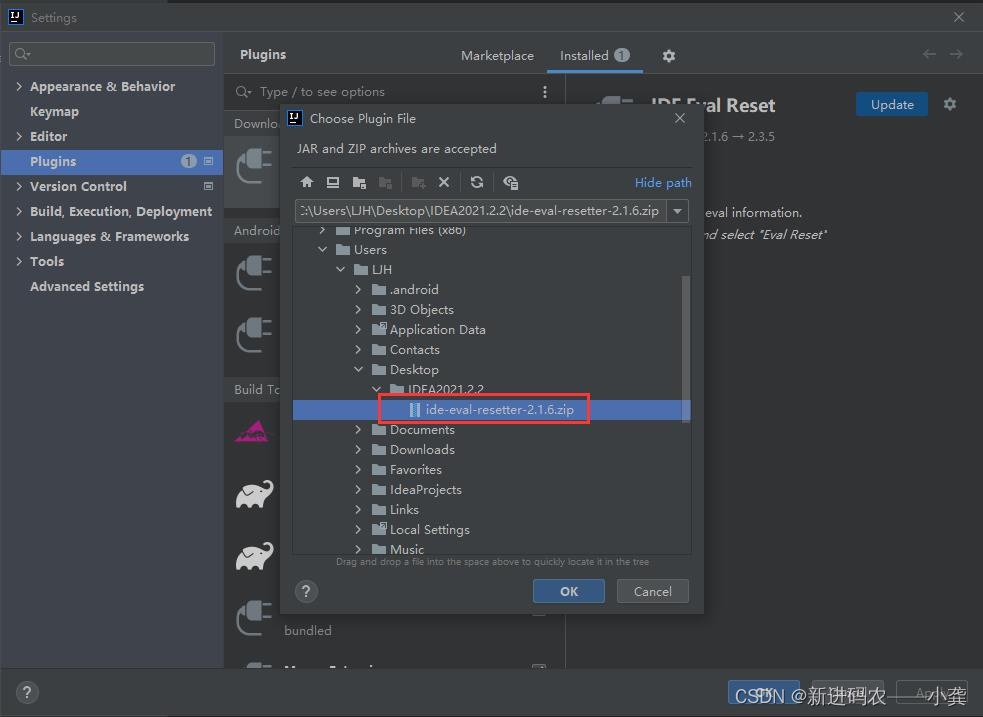Go to Home directory in file chooser

click(x=307, y=182)
